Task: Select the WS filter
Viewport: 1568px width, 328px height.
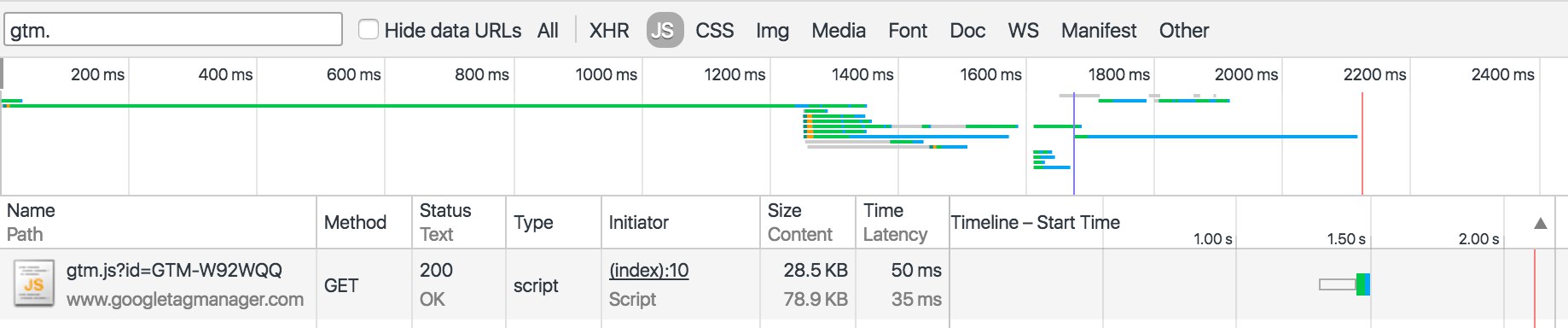Action: (x=1023, y=31)
